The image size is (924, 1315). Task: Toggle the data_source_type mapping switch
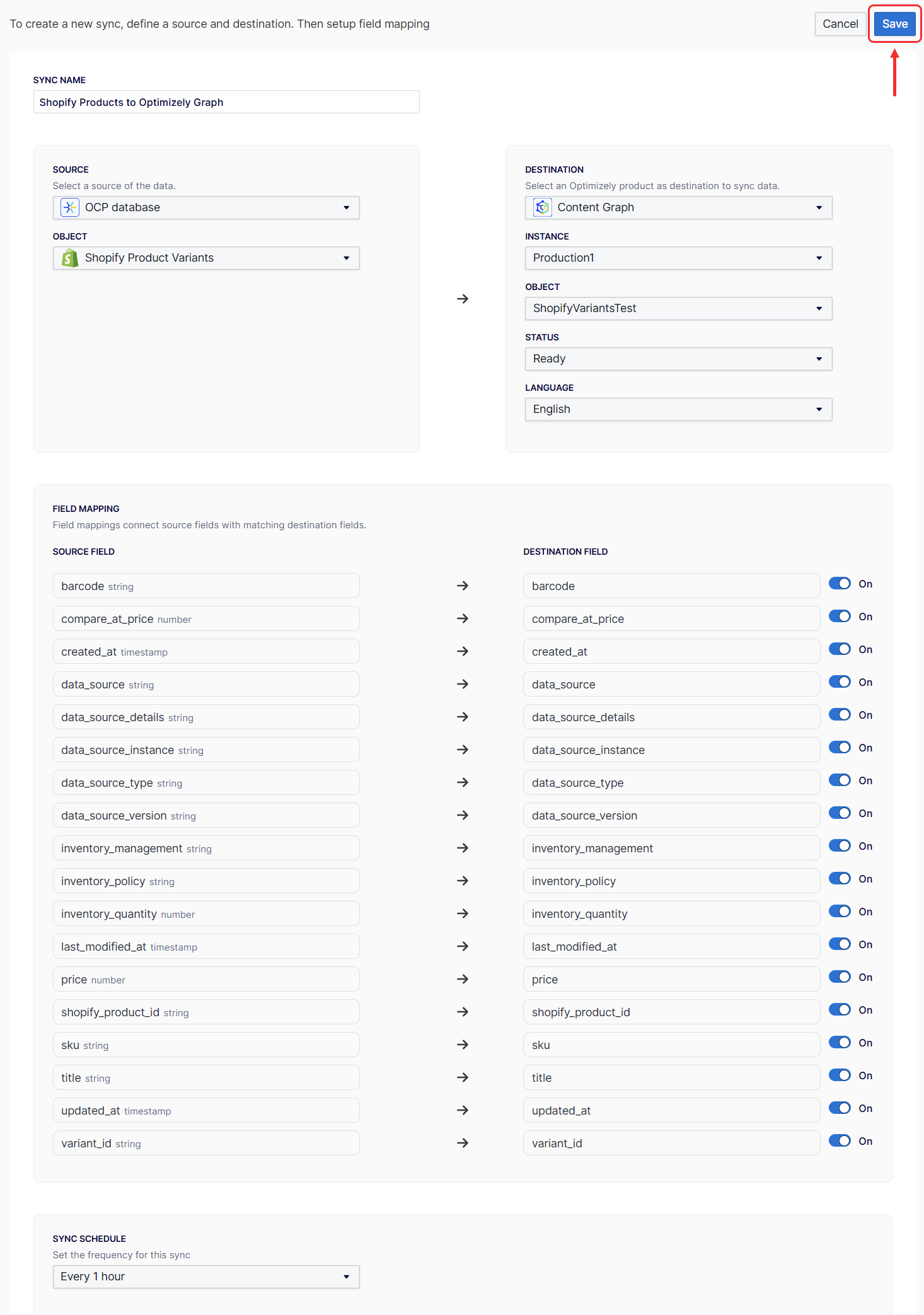[840, 780]
